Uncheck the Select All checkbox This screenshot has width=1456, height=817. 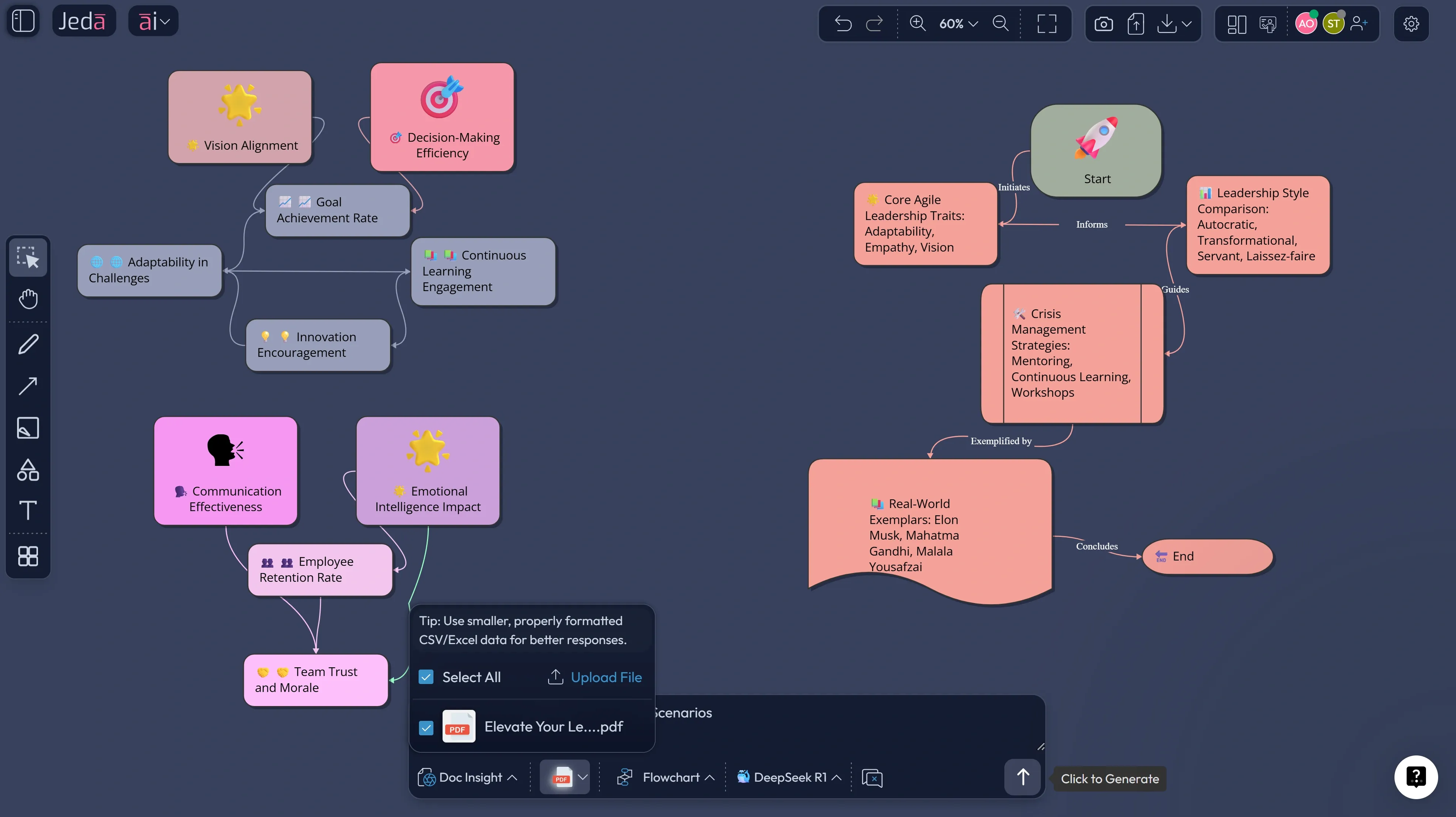pyautogui.click(x=426, y=677)
